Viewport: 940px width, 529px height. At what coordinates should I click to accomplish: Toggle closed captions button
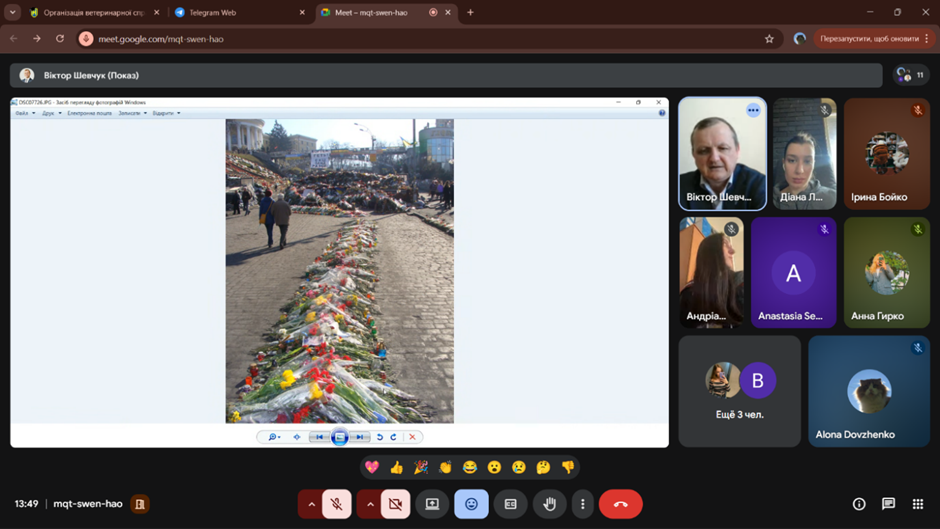[x=510, y=504]
